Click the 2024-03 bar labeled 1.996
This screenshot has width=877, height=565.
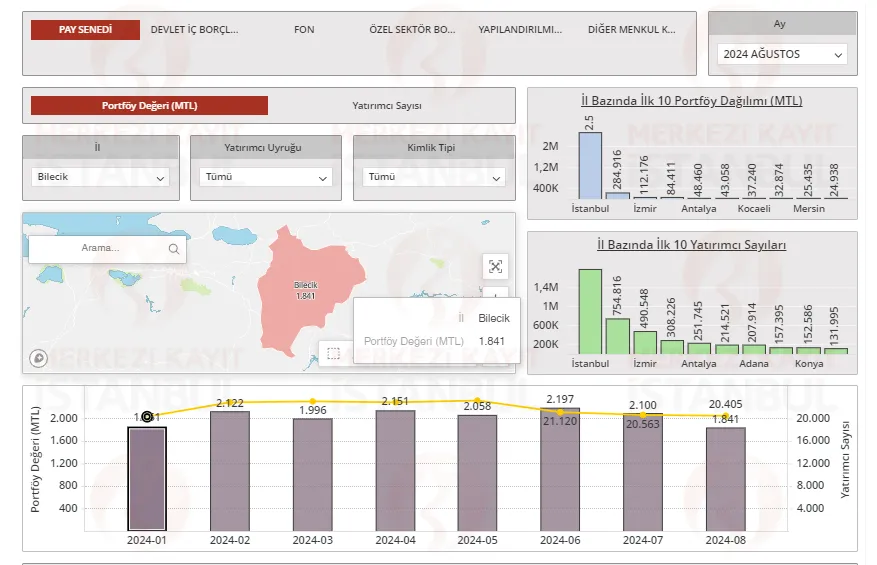(313, 474)
